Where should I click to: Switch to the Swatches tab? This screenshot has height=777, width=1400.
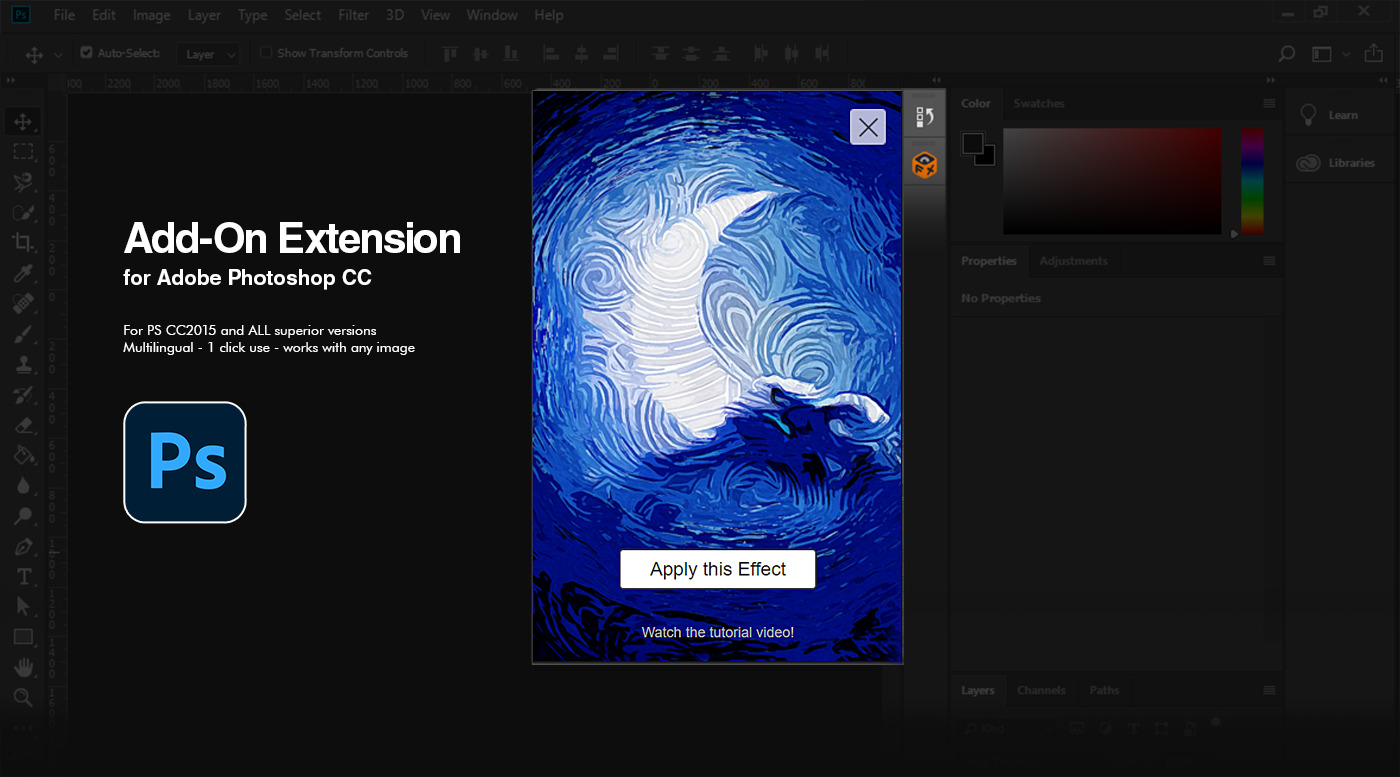(x=1039, y=103)
